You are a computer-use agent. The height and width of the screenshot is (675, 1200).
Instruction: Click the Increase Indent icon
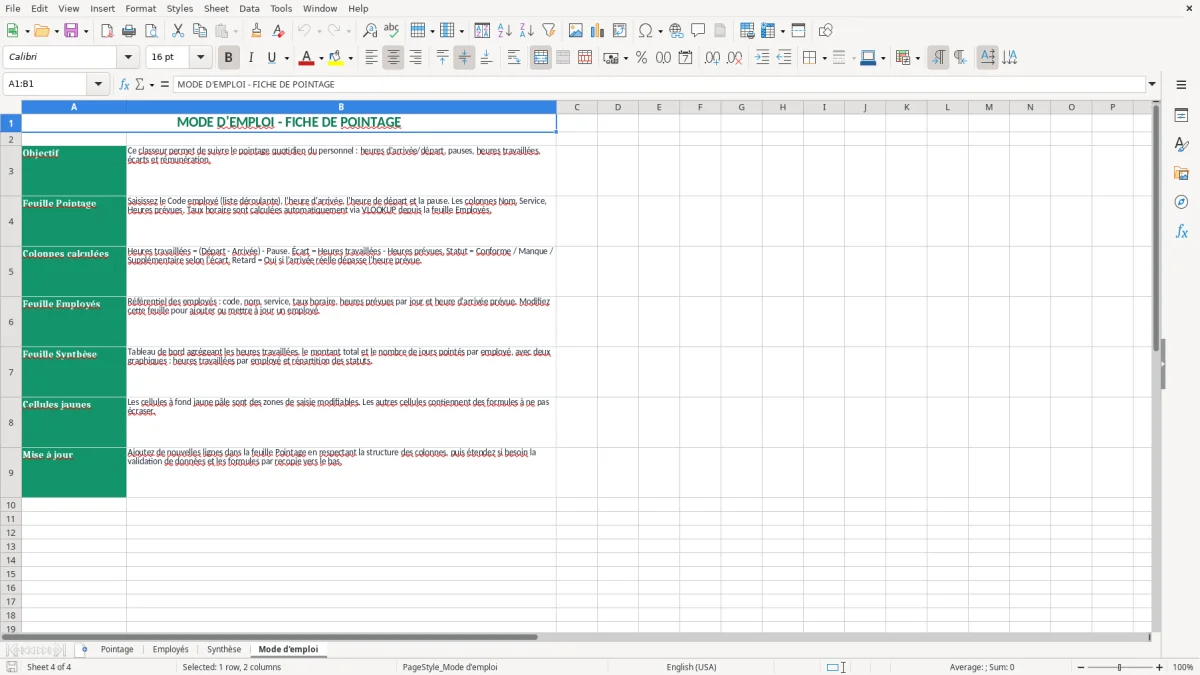tap(762, 58)
